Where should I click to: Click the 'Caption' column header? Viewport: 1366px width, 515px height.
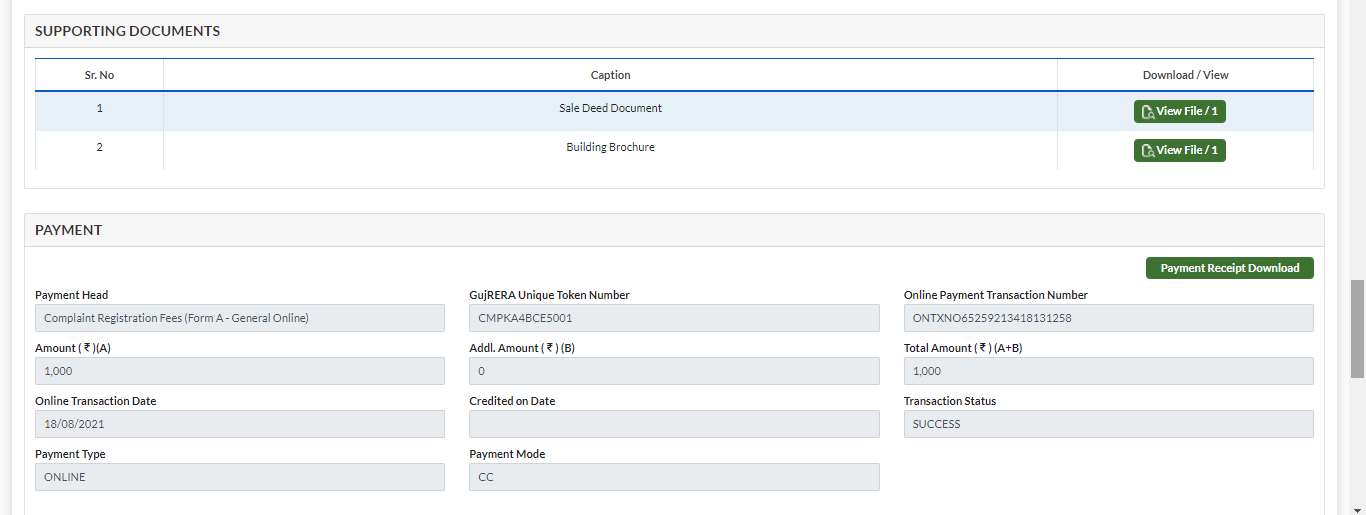610,75
